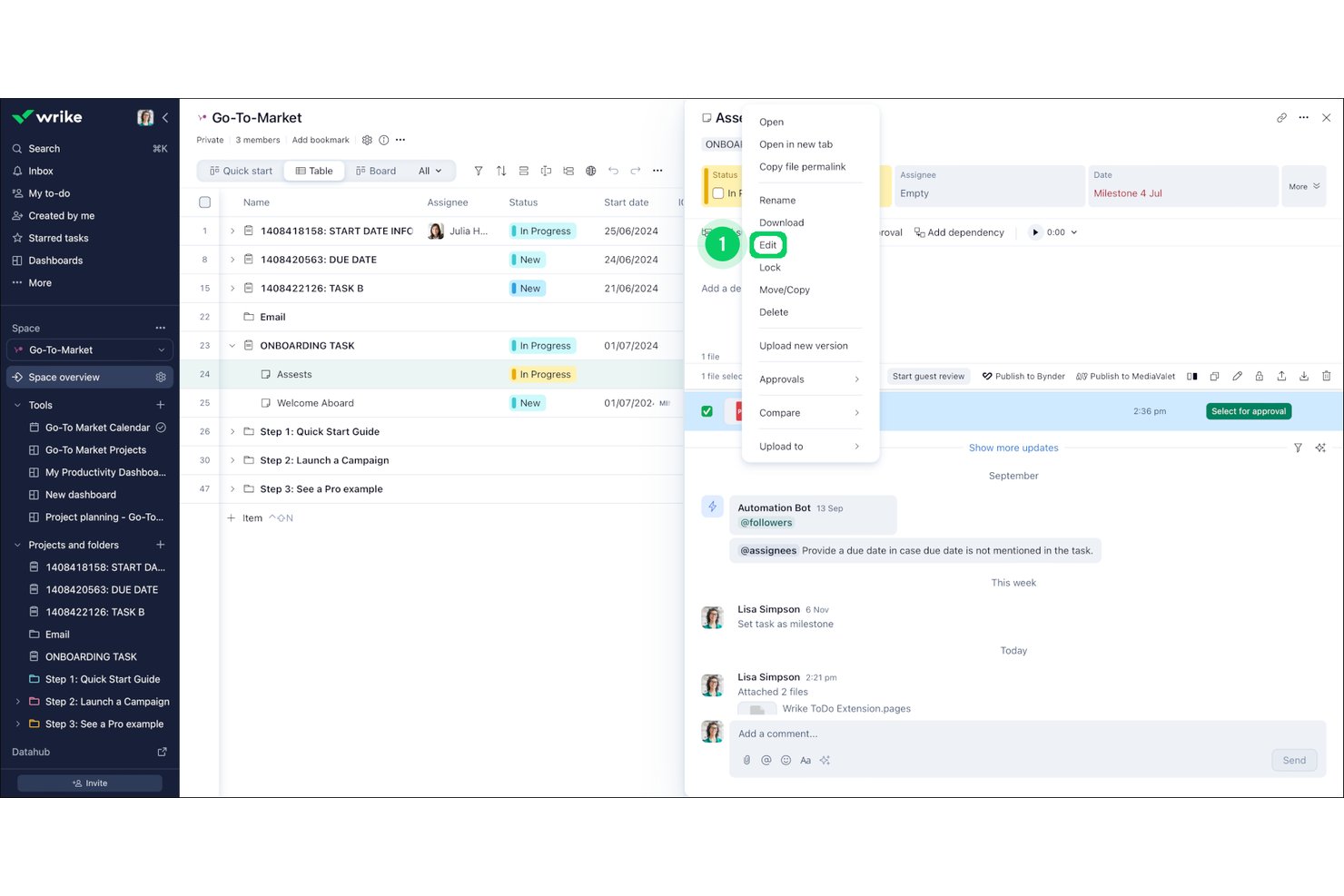Click the Invite button in sidebar
The height and width of the screenshot is (896, 1344).
90,783
